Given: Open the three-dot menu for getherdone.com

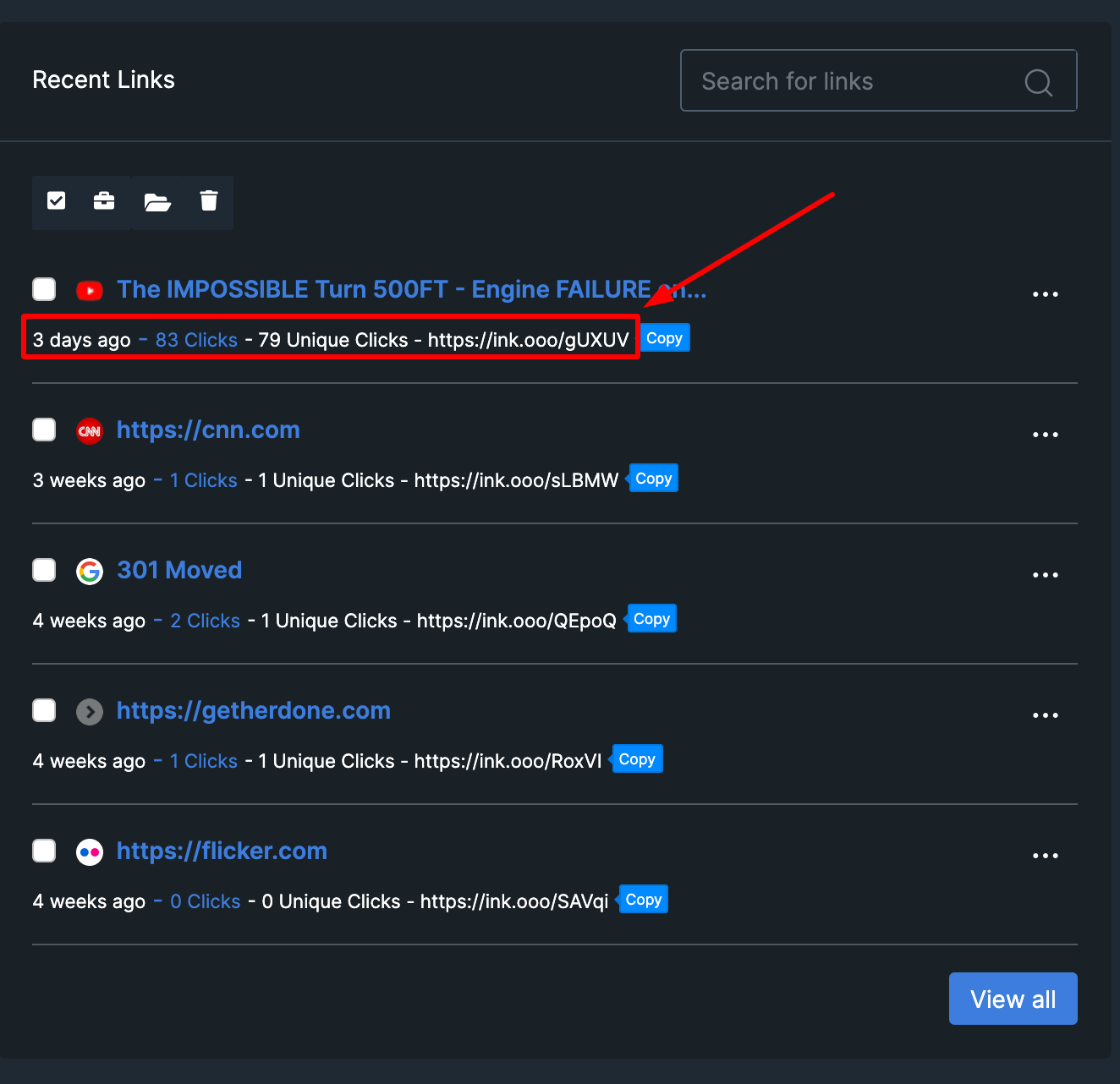Looking at the screenshot, I should [x=1046, y=715].
